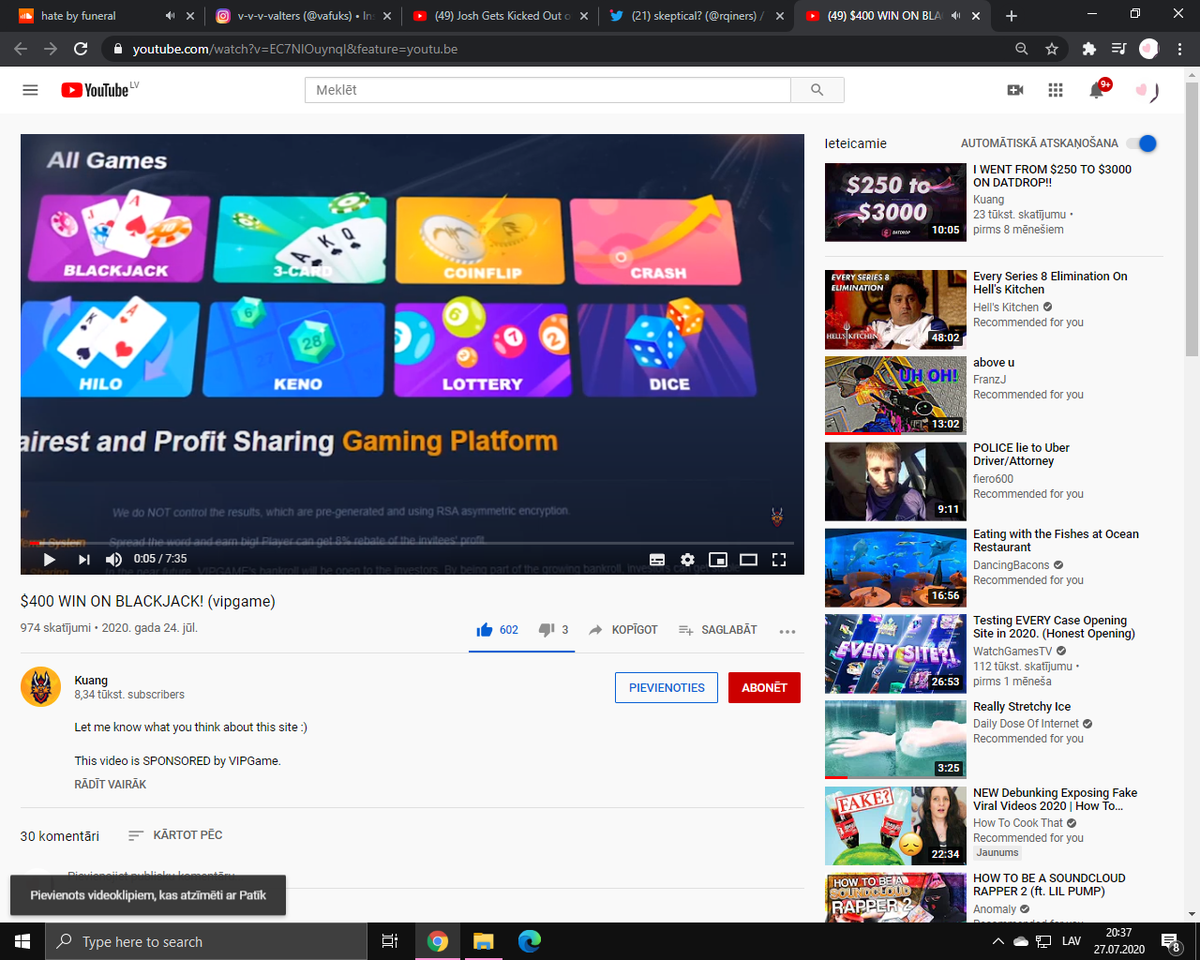The image size is (1200, 960).
Task: Open a new browser tab
Action: click(x=1011, y=16)
